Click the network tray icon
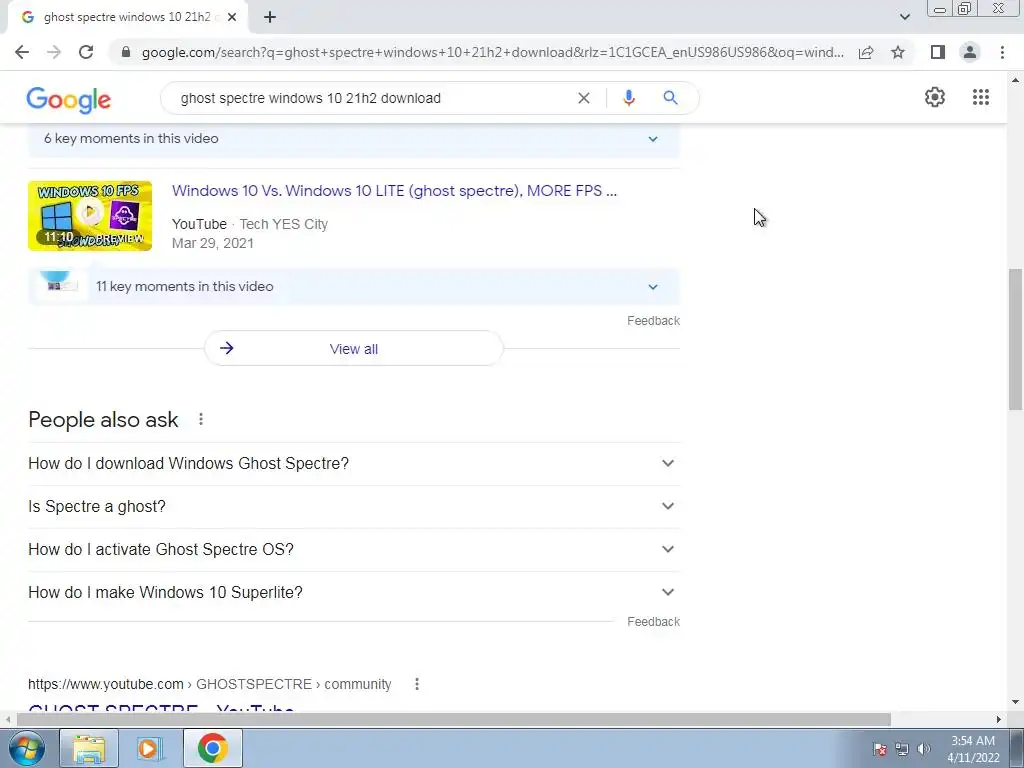 pyautogui.click(x=902, y=749)
